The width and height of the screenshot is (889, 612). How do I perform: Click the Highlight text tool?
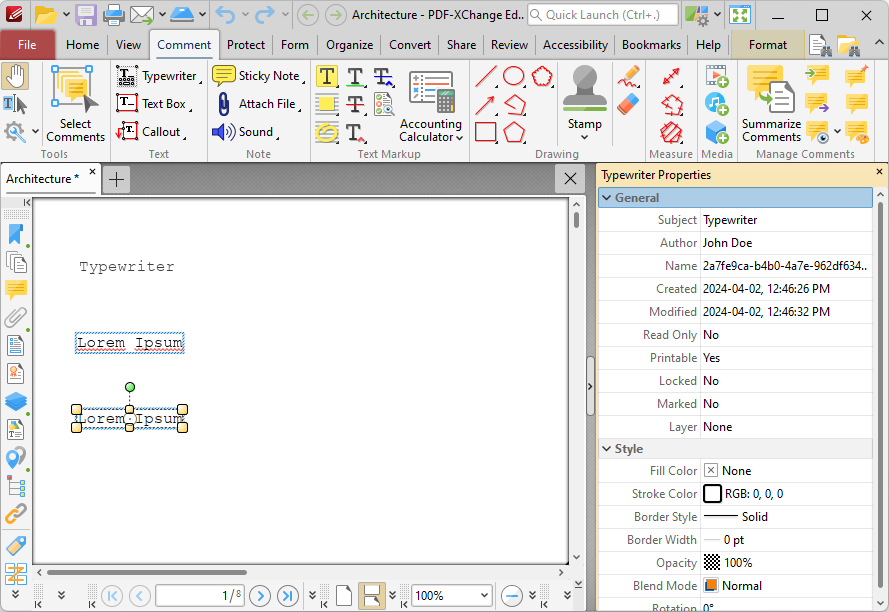tap(327, 77)
